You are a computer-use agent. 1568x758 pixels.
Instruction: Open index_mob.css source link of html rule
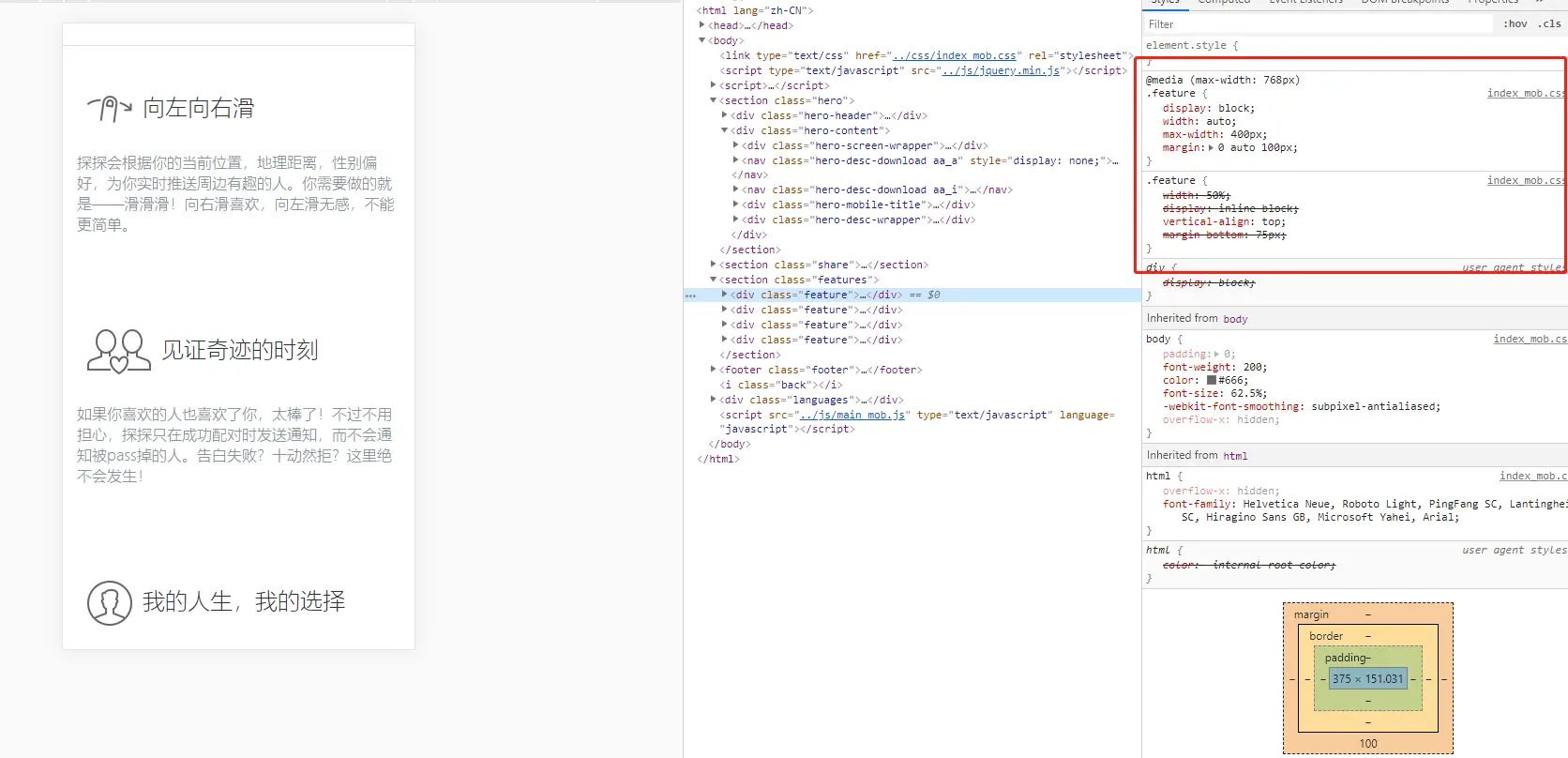pyautogui.click(x=1532, y=477)
